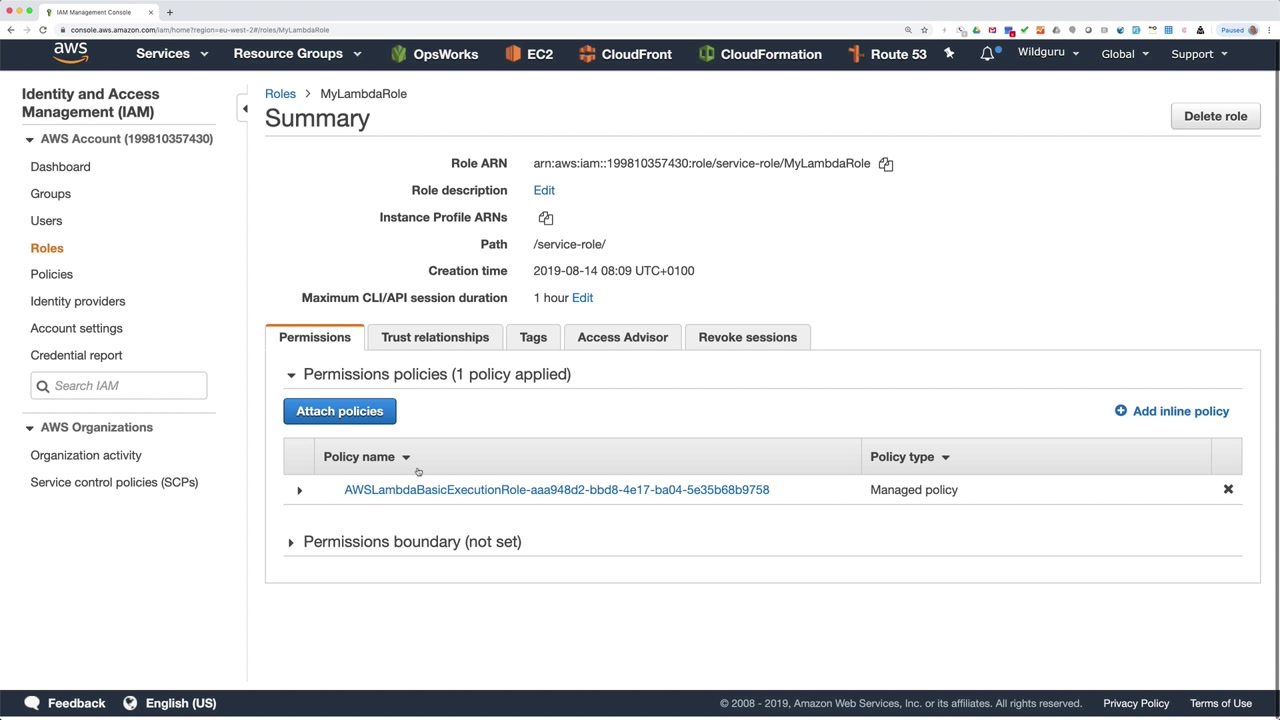The height and width of the screenshot is (720, 1280).
Task: Click the plus icon beside Add inline policy
Action: (1121, 411)
